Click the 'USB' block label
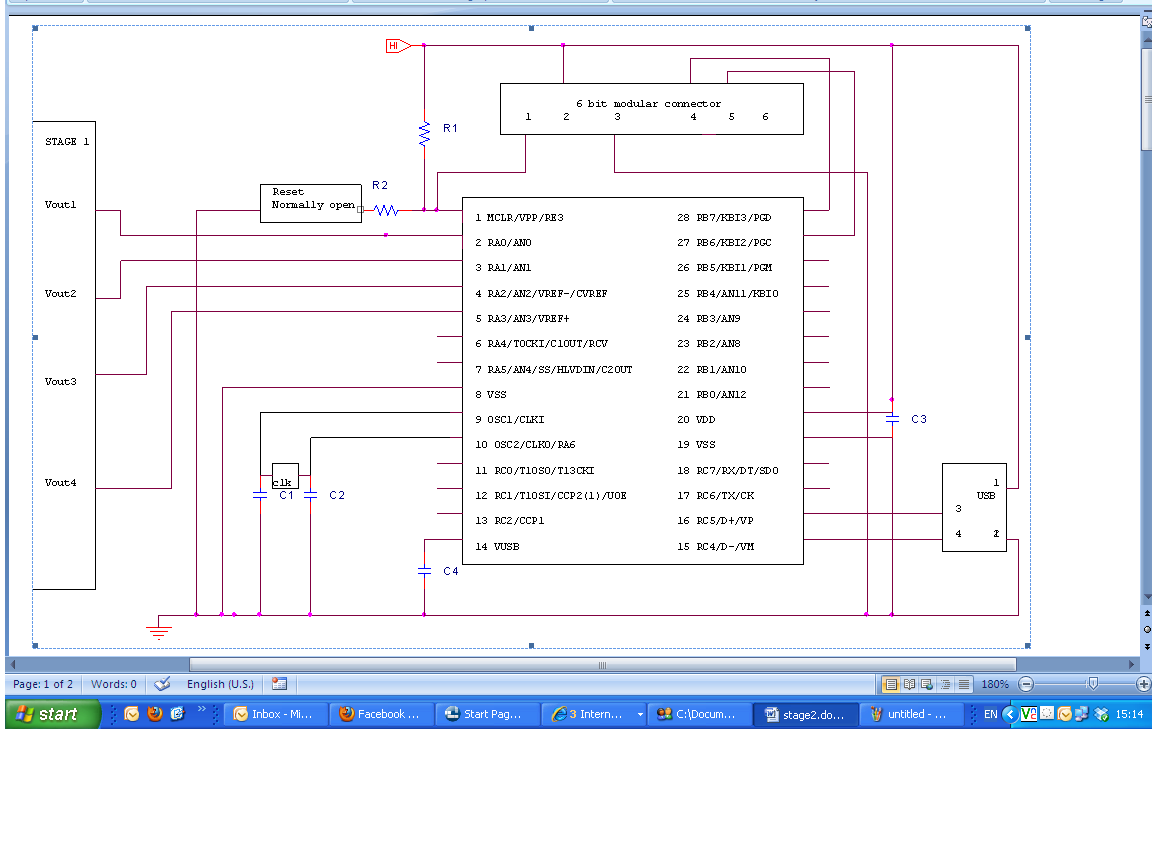The width and height of the screenshot is (1152, 864). pyautogui.click(x=986, y=495)
